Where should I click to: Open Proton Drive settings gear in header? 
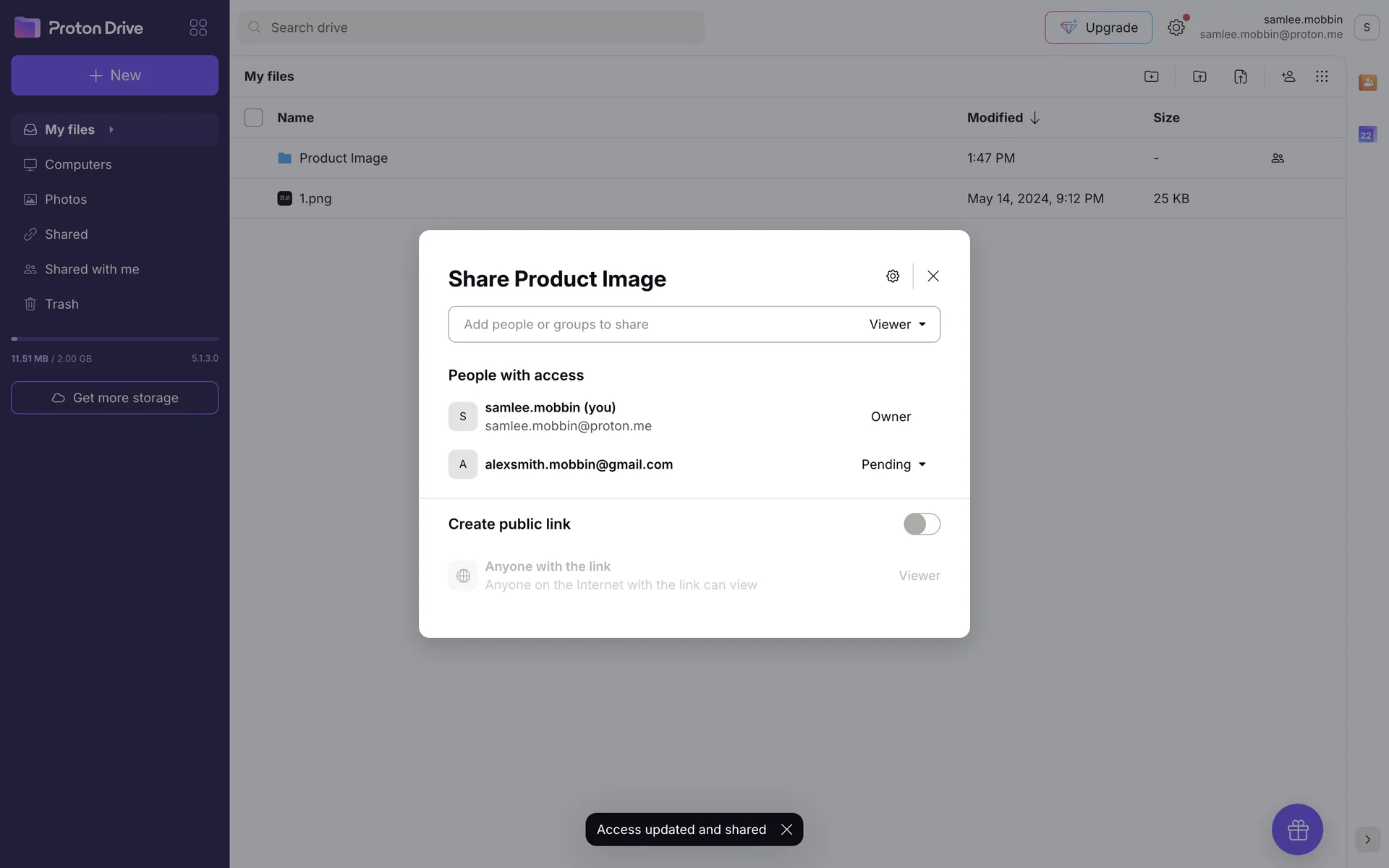[x=1176, y=27]
